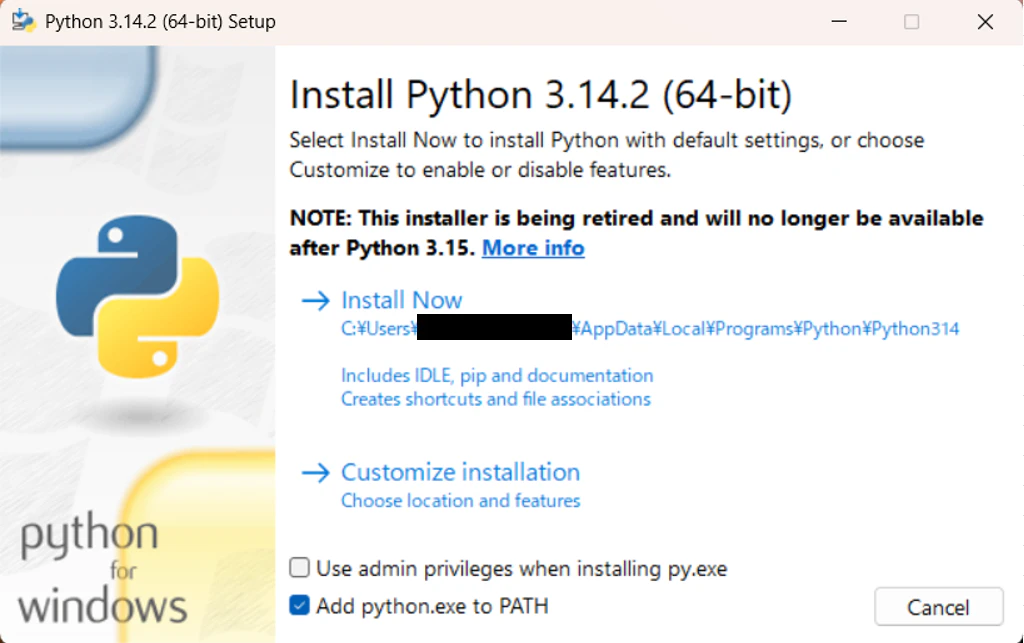Click 'Creates shortcuts and file associations' text

496,399
